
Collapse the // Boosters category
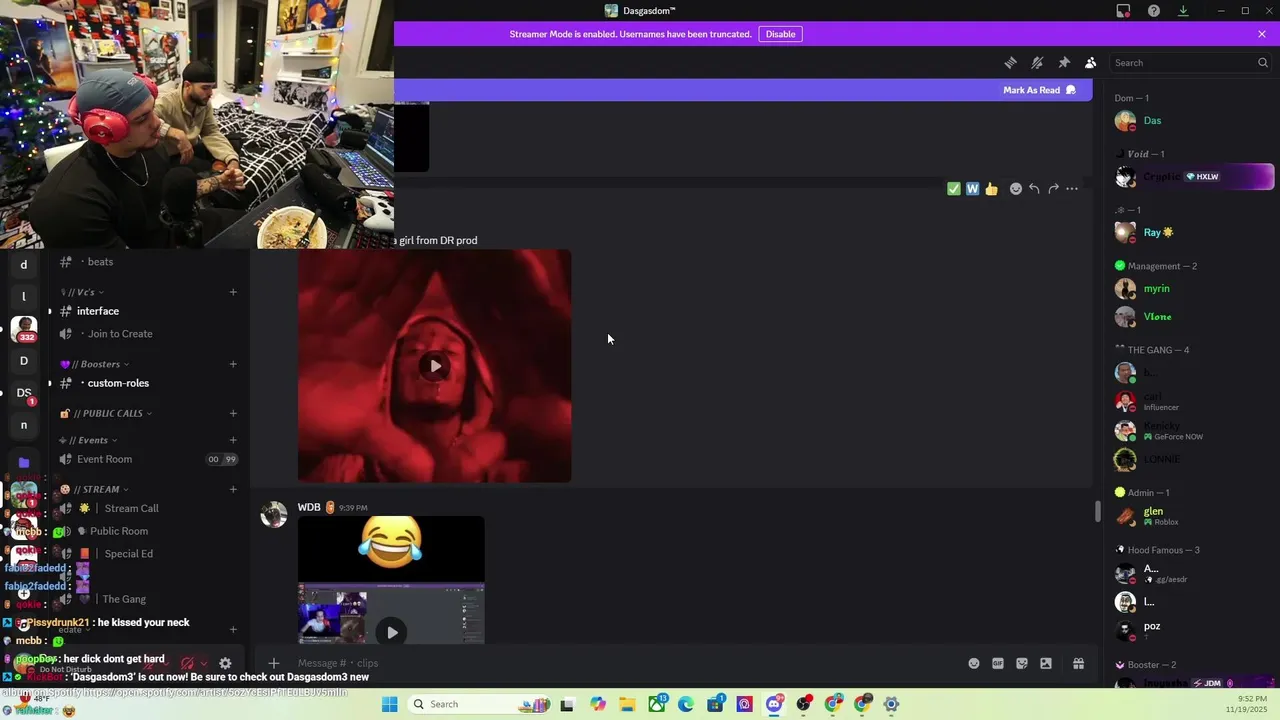pyautogui.click(x=94, y=364)
